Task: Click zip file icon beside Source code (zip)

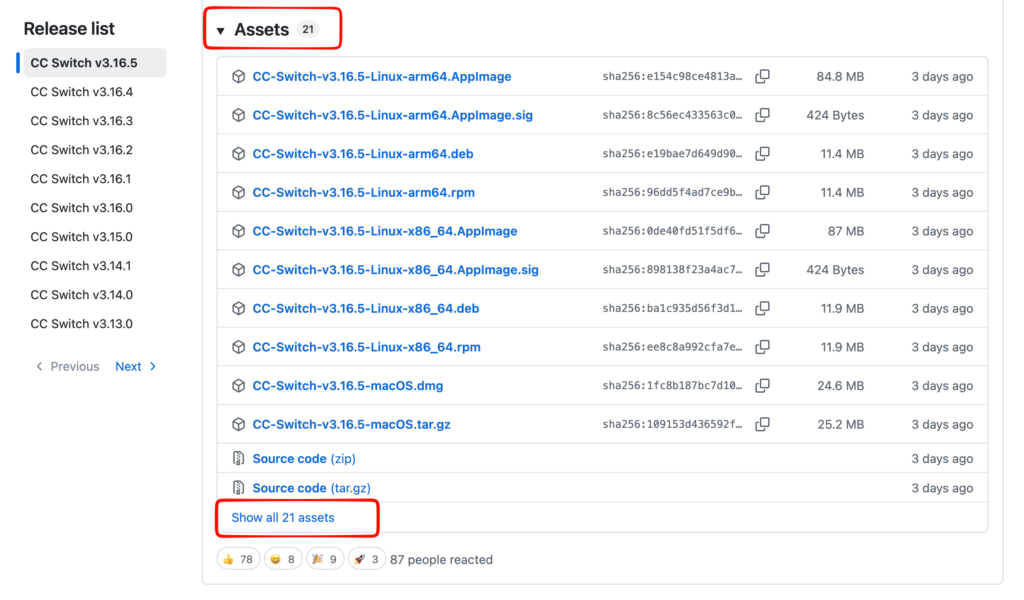Action: point(238,458)
